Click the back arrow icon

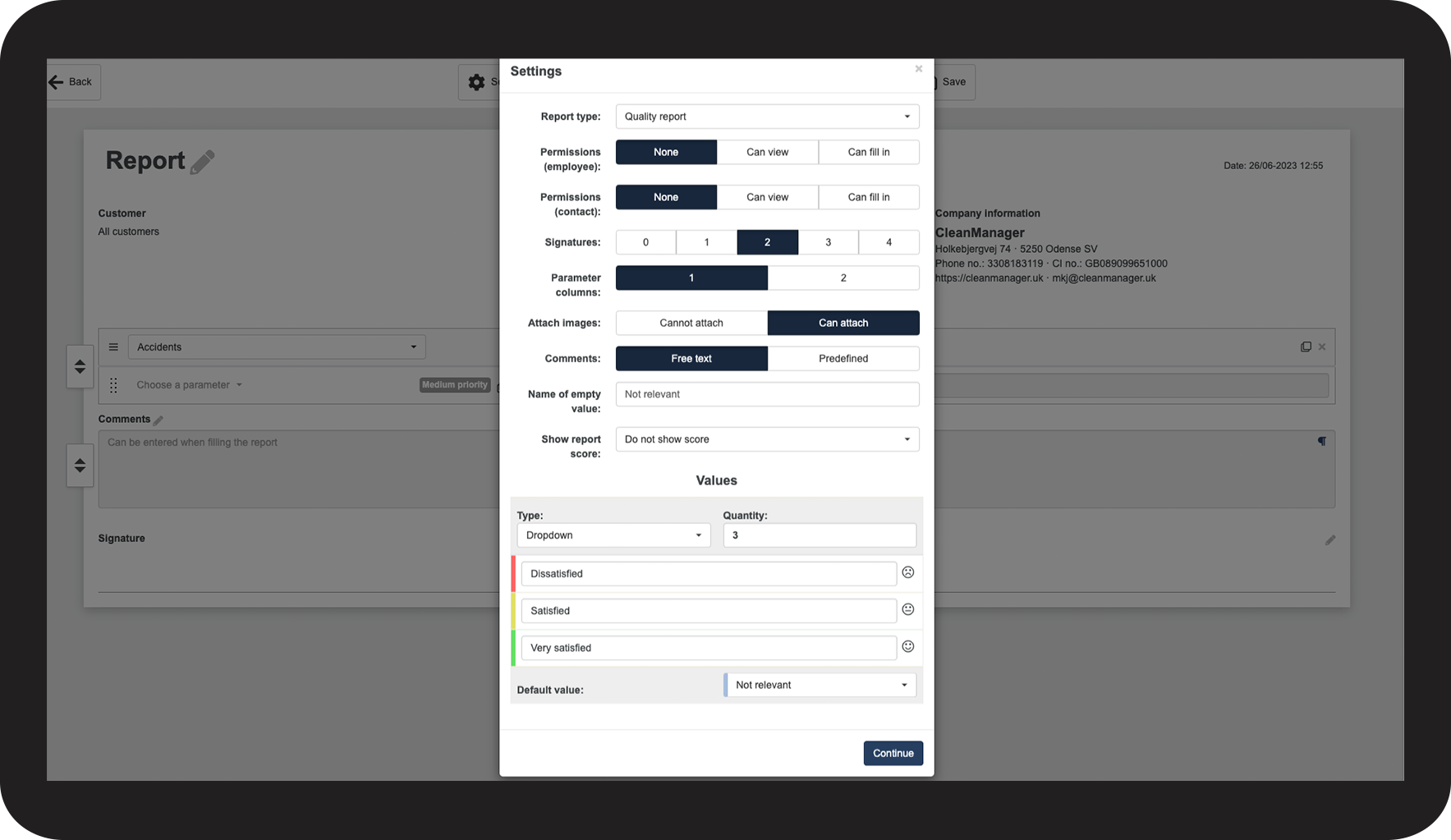(56, 81)
